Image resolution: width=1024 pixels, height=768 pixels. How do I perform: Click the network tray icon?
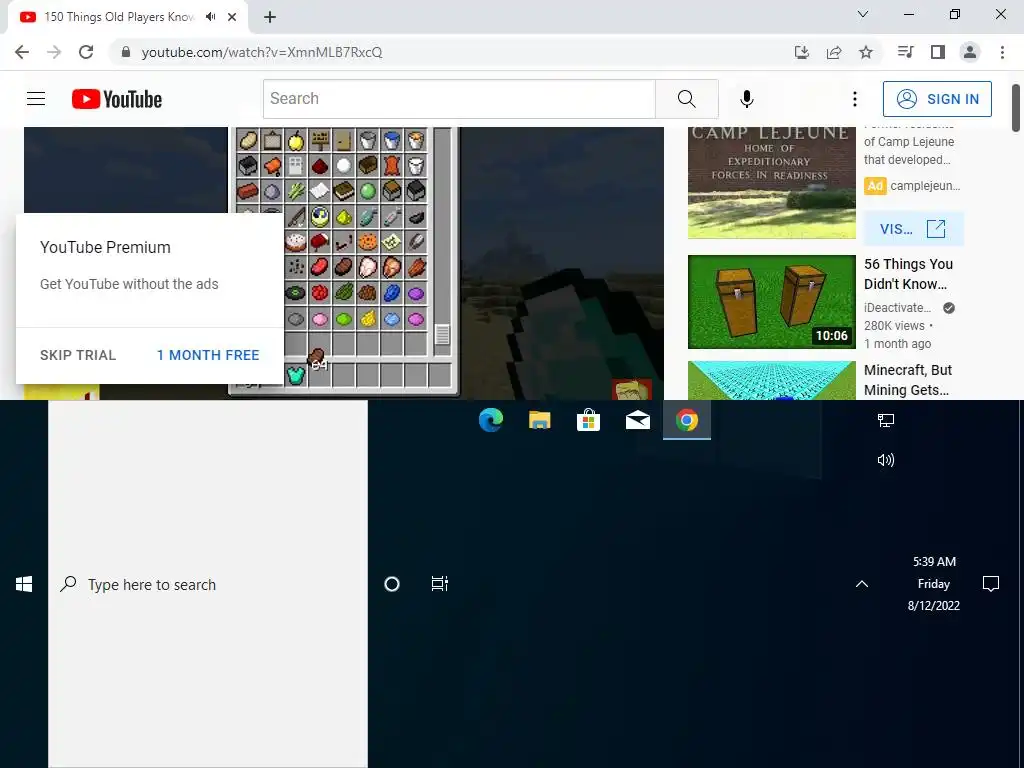click(886, 421)
